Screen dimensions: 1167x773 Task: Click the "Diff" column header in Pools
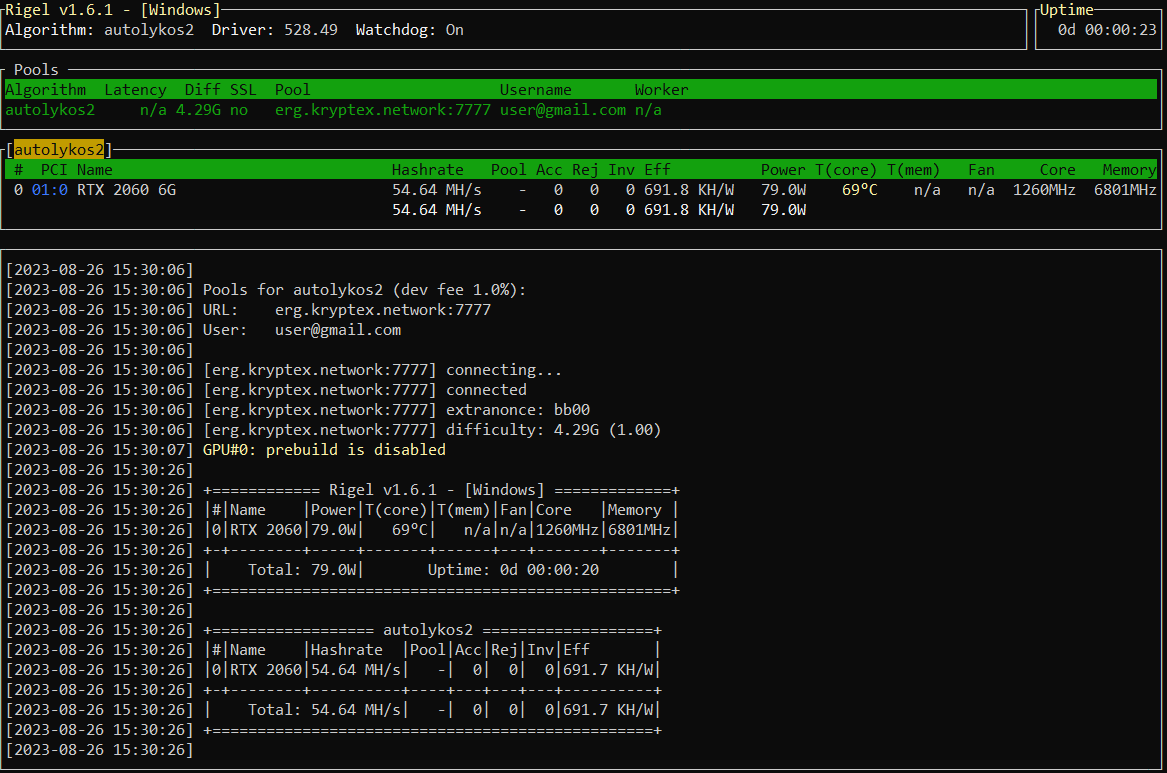click(202, 90)
